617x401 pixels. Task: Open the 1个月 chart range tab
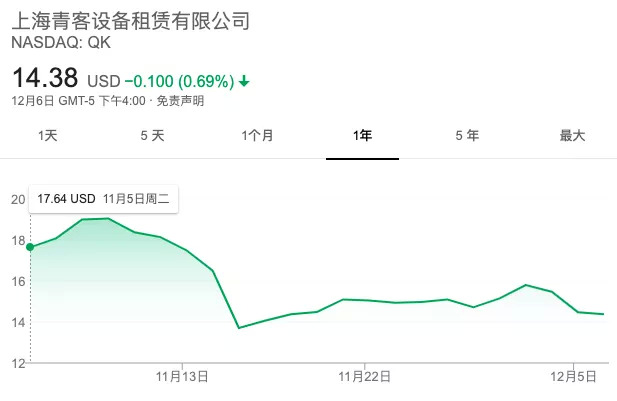tap(257, 136)
